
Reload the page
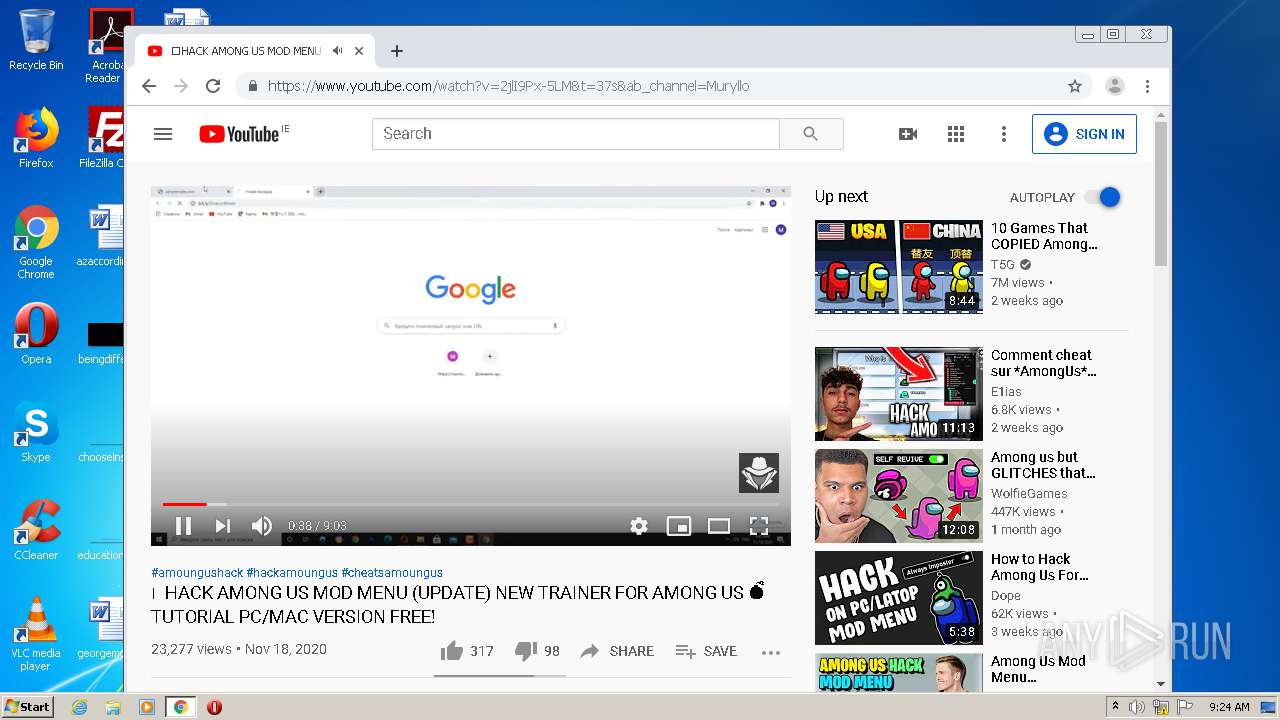(x=213, y=86)
